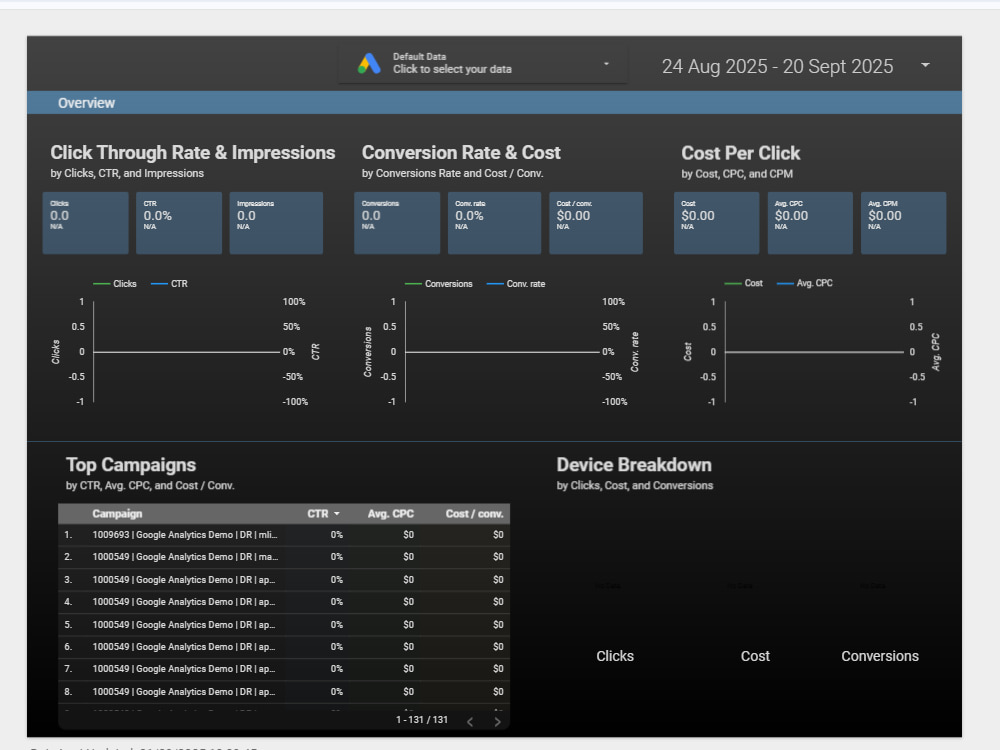Sort table by Campaign column header

[117, 513]
